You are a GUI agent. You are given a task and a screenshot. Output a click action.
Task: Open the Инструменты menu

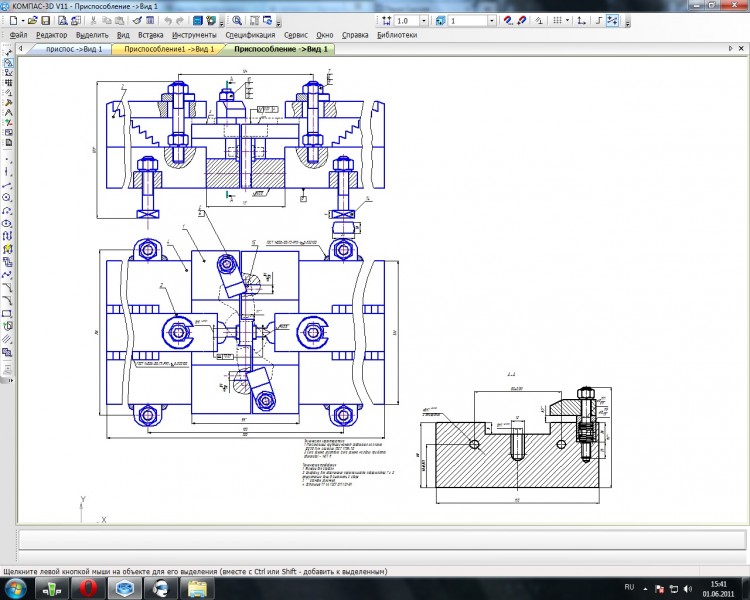[194, 35]
